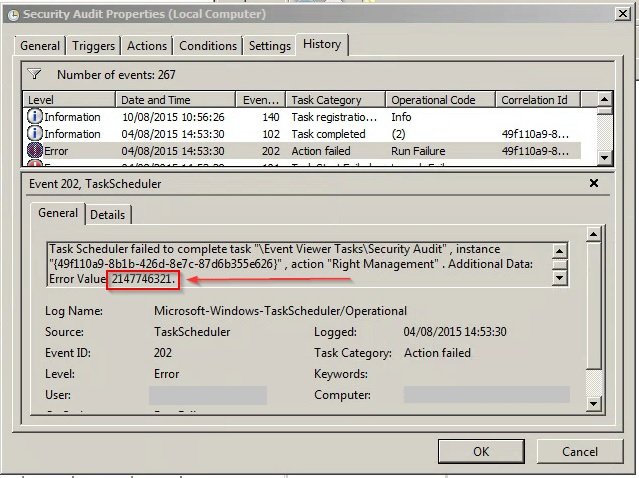This screenshot has height=478, width=639.
Task: Click the Security Audit Properties title icon
Action: (x=11, y=14)
